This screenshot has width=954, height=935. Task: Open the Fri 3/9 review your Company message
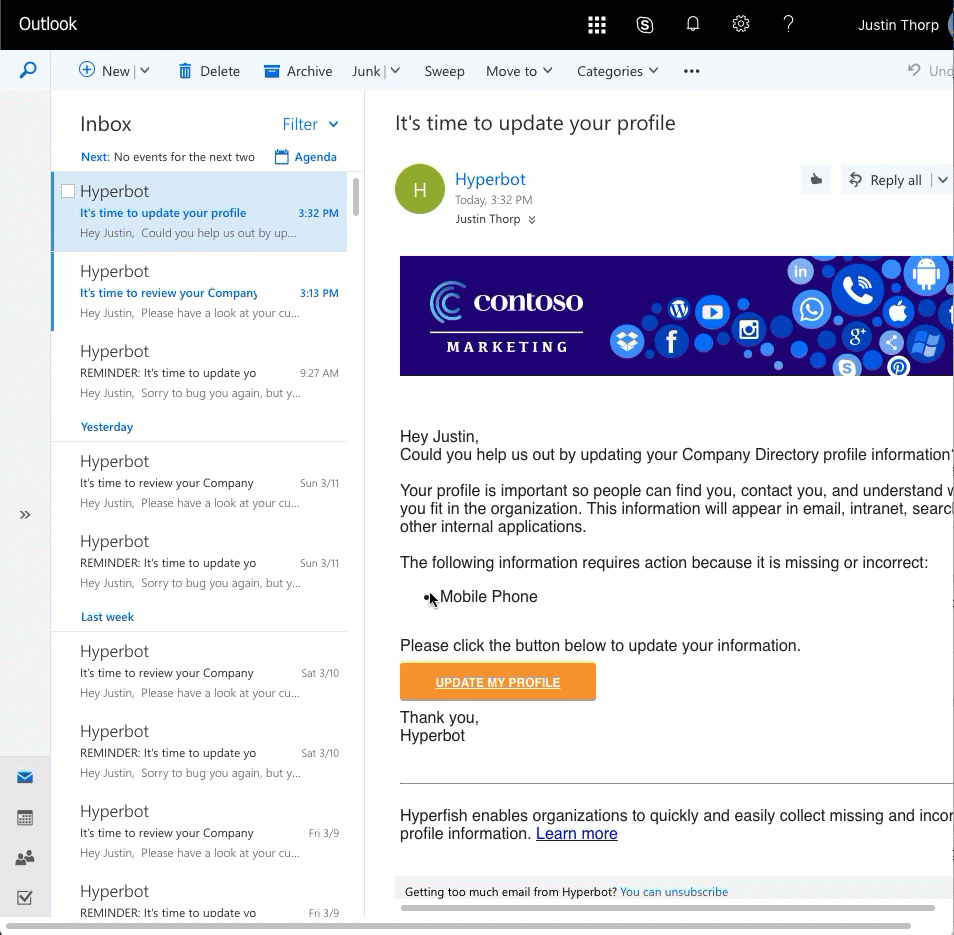pyautogui.click(x=200, y=832)
